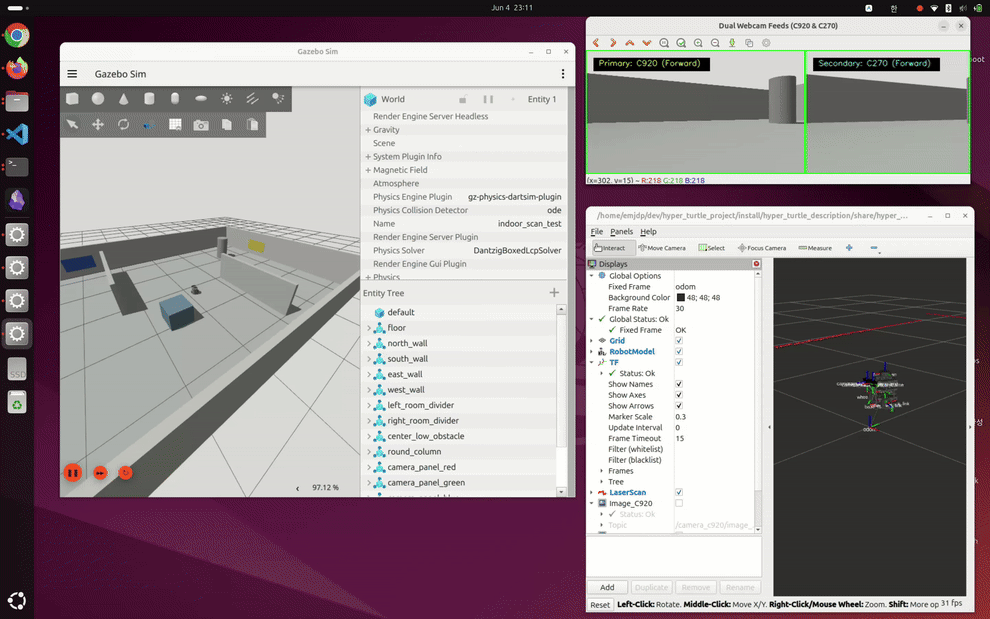Pause the Gazebo simulation
The height and width of the screenshot is (619, 990).
tap(73, 472)
